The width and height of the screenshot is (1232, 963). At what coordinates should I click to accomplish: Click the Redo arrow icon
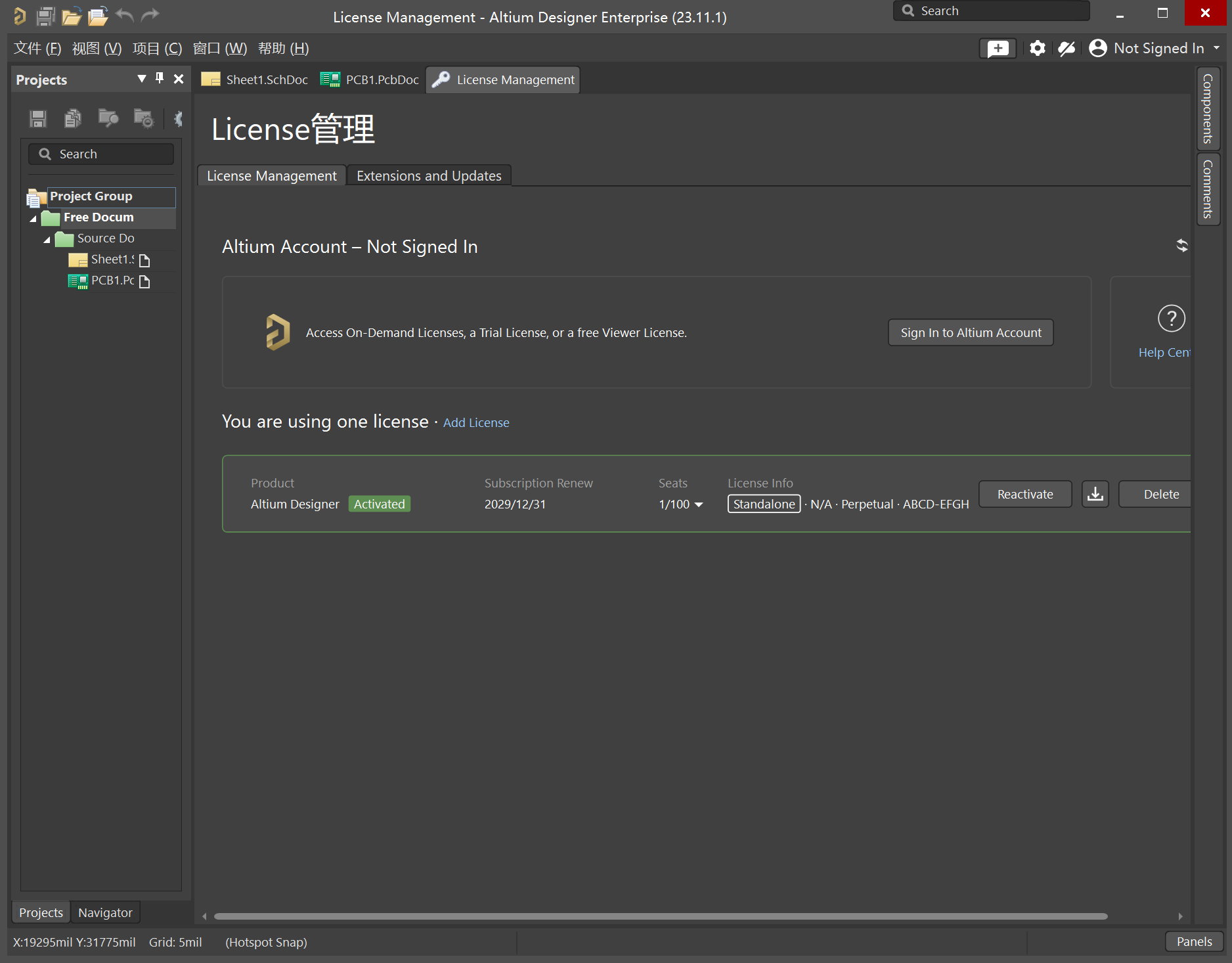[x=150, y=16]
